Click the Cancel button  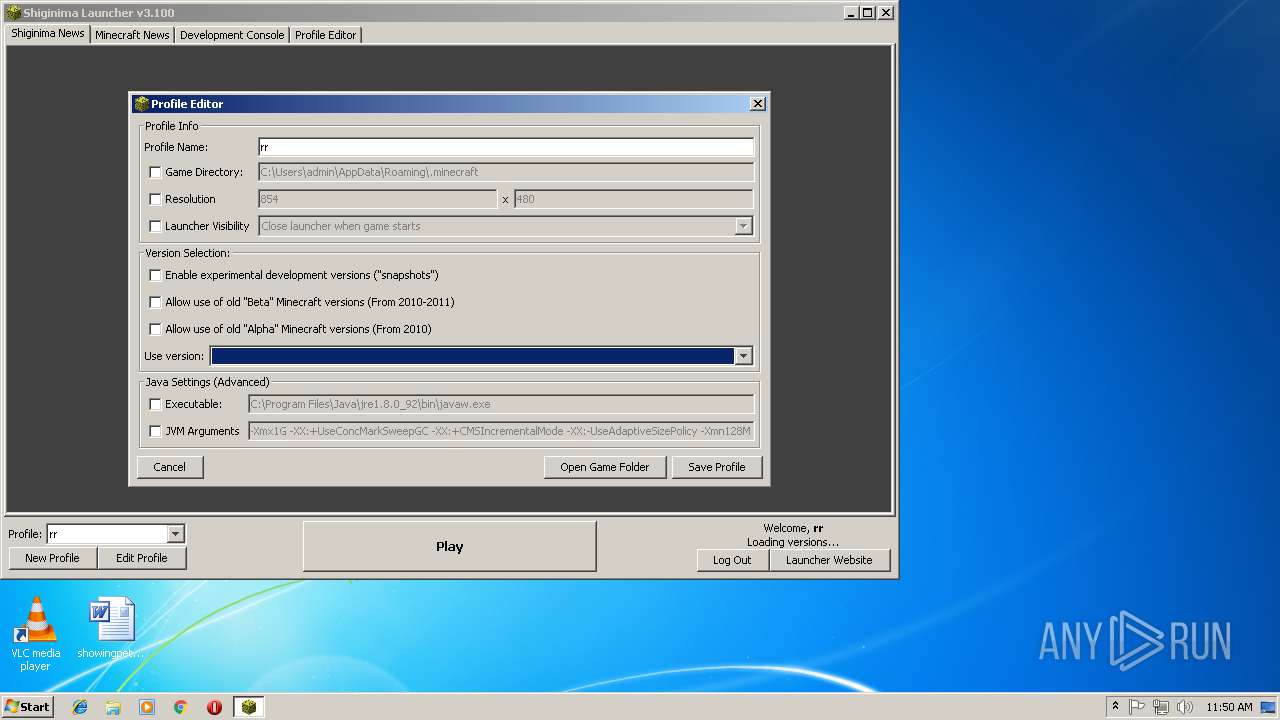170,467
